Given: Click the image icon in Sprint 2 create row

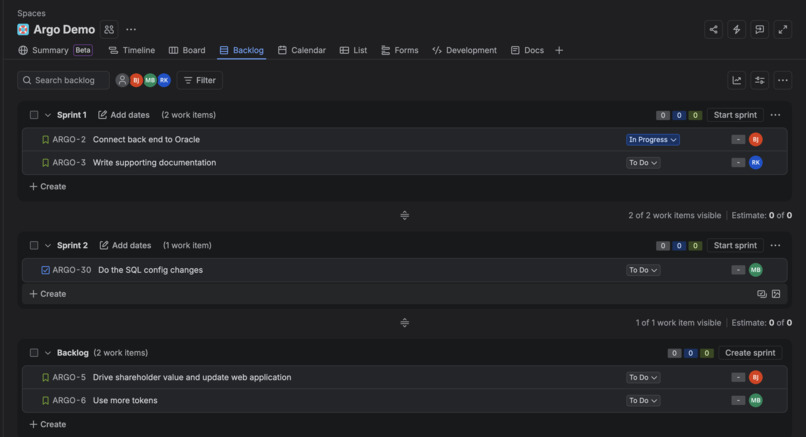Looking at the screenshot, I should (x=776, y=294).
